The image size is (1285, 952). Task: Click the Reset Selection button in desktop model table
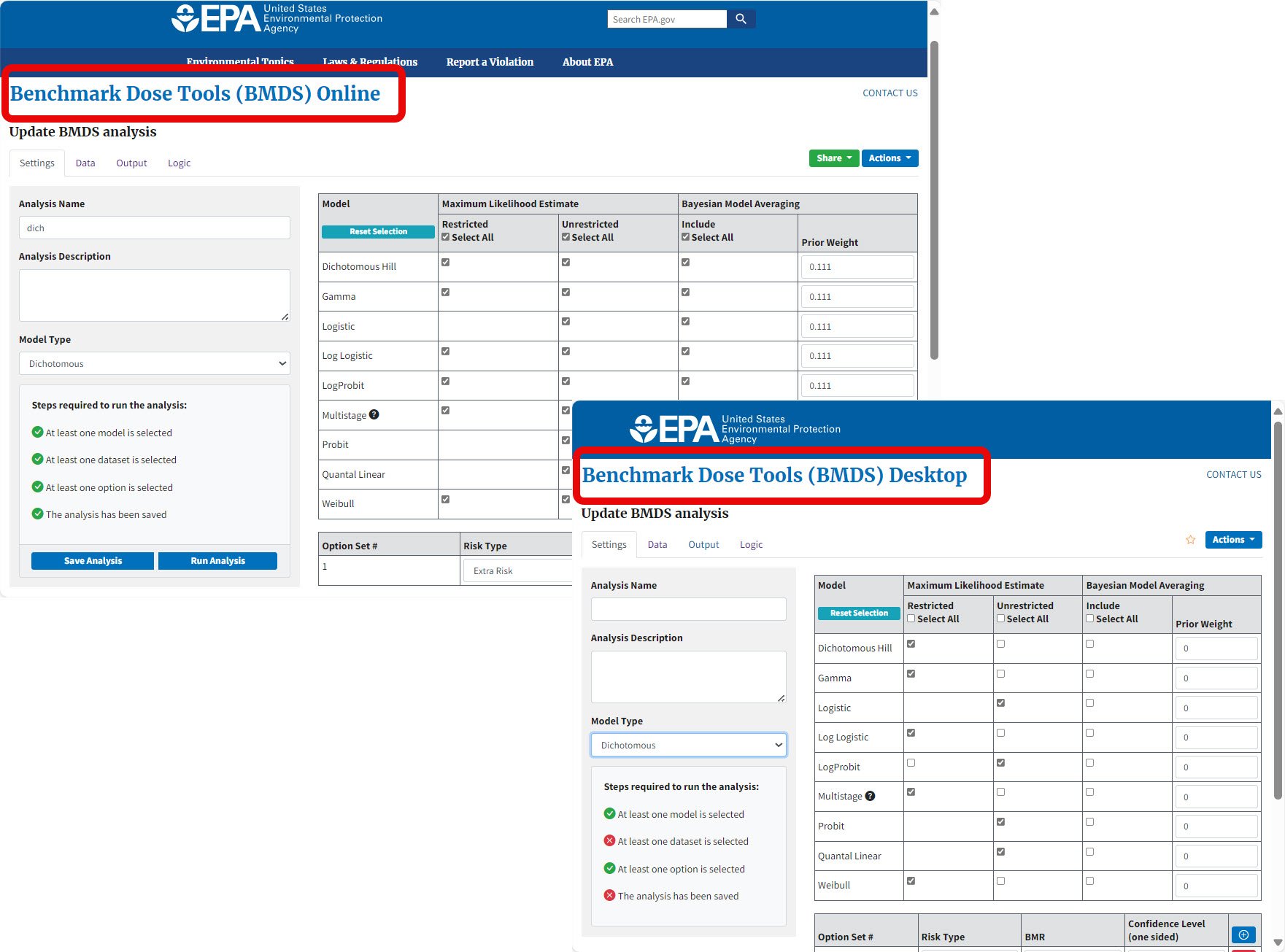click(858, 613)
